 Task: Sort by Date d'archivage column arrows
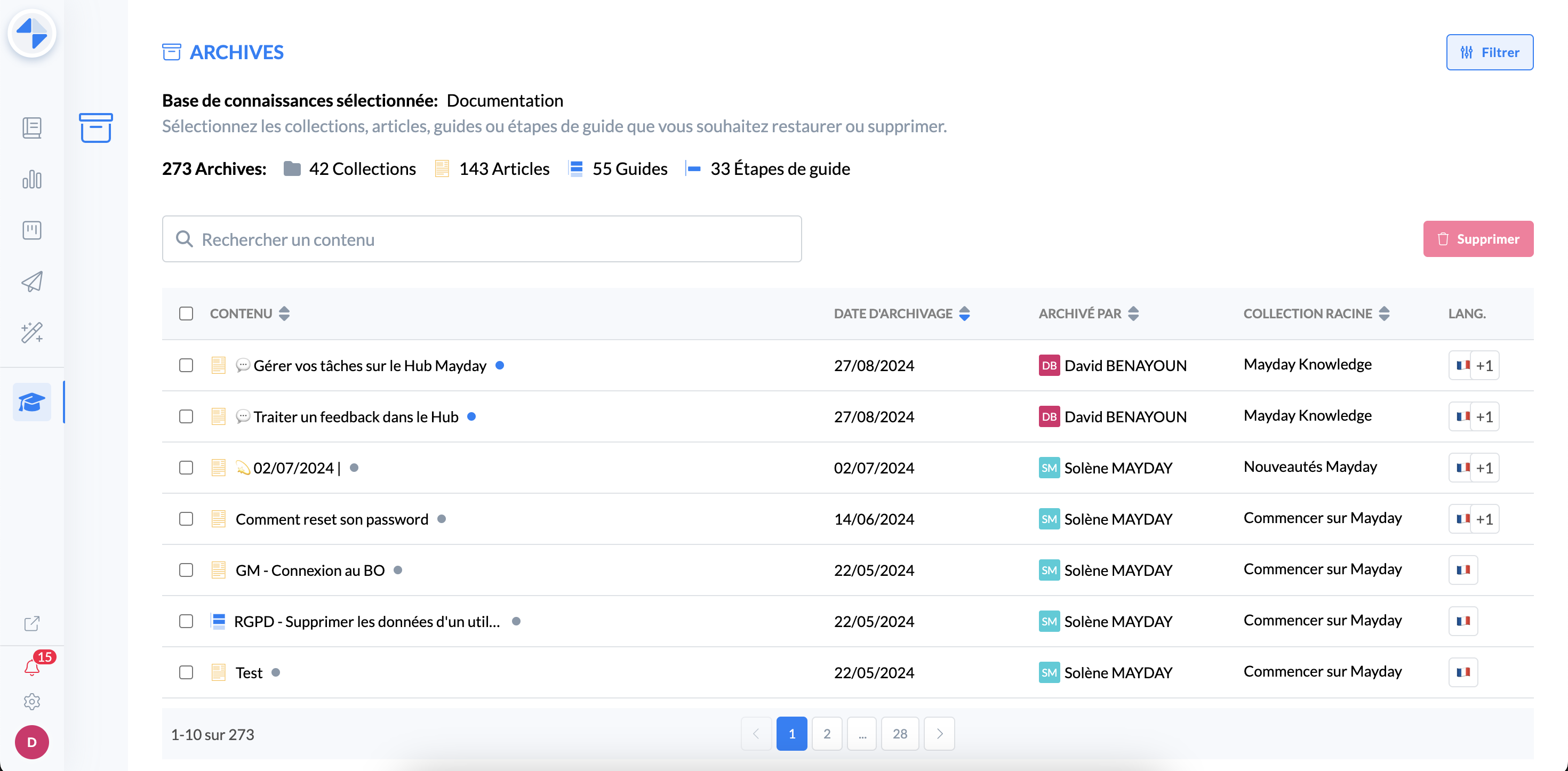[964, 314]
